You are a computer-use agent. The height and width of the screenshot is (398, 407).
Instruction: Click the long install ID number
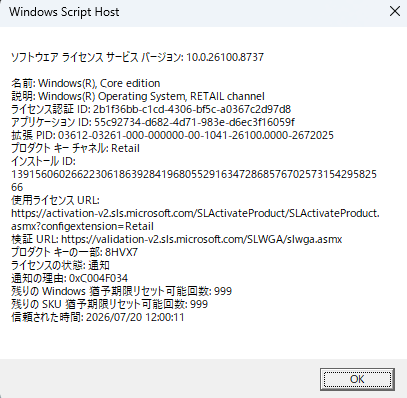[194, 181]
